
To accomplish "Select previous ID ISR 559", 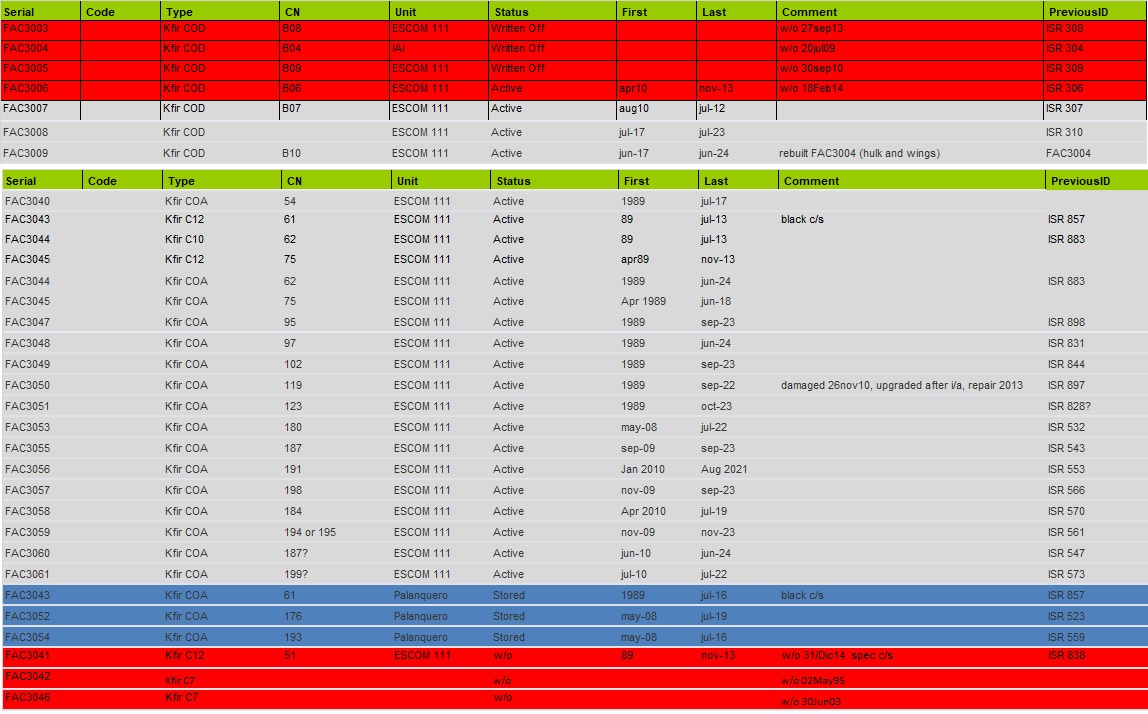I will 1066,638.
